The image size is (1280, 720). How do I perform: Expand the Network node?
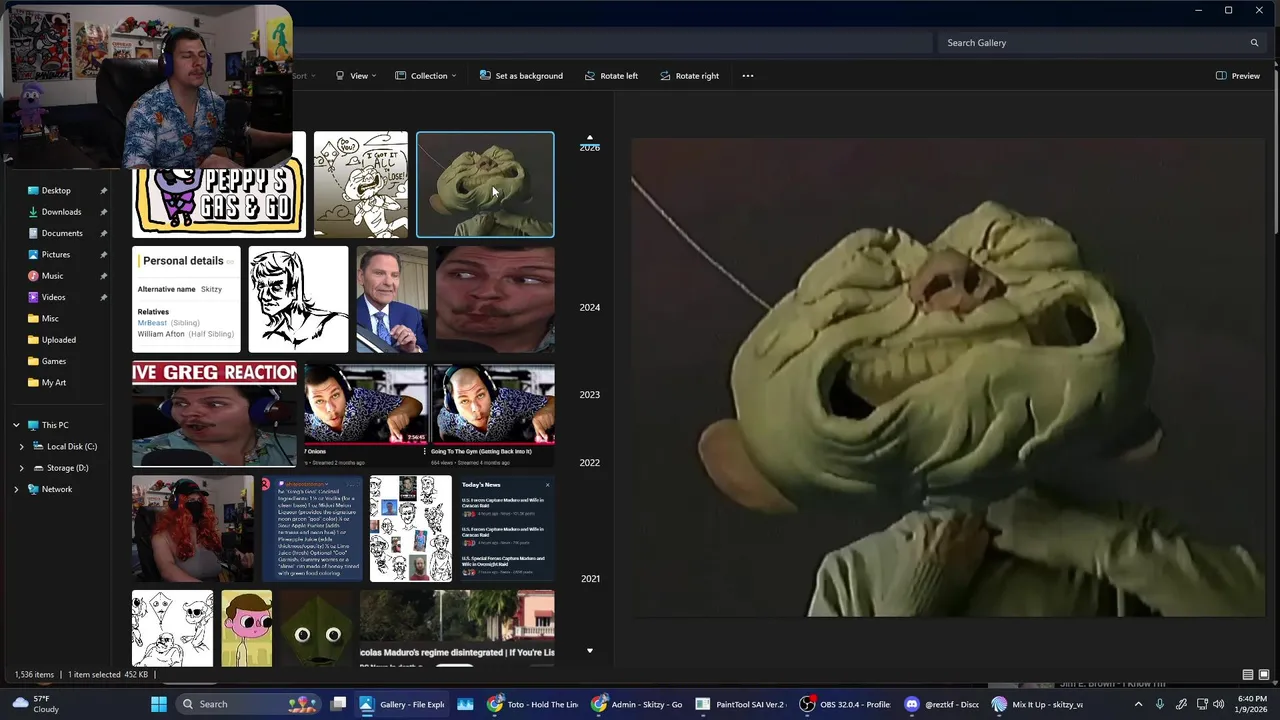click(x=16, y=489)
